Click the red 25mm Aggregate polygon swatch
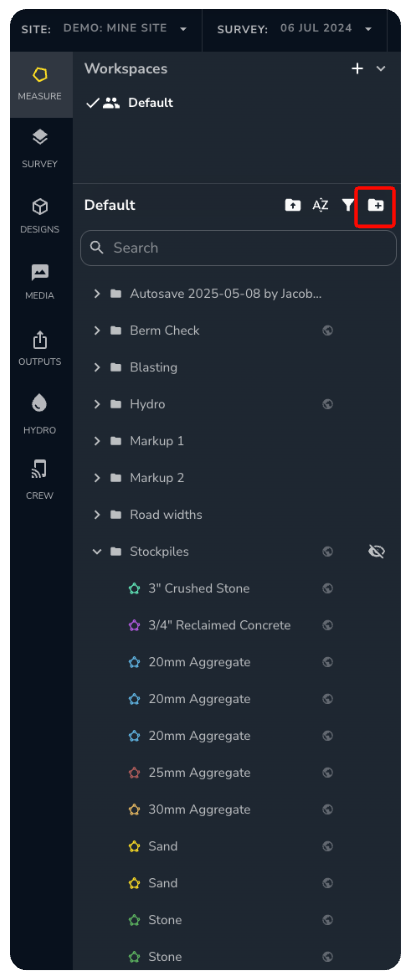417x973 pixels. [135, 773]
